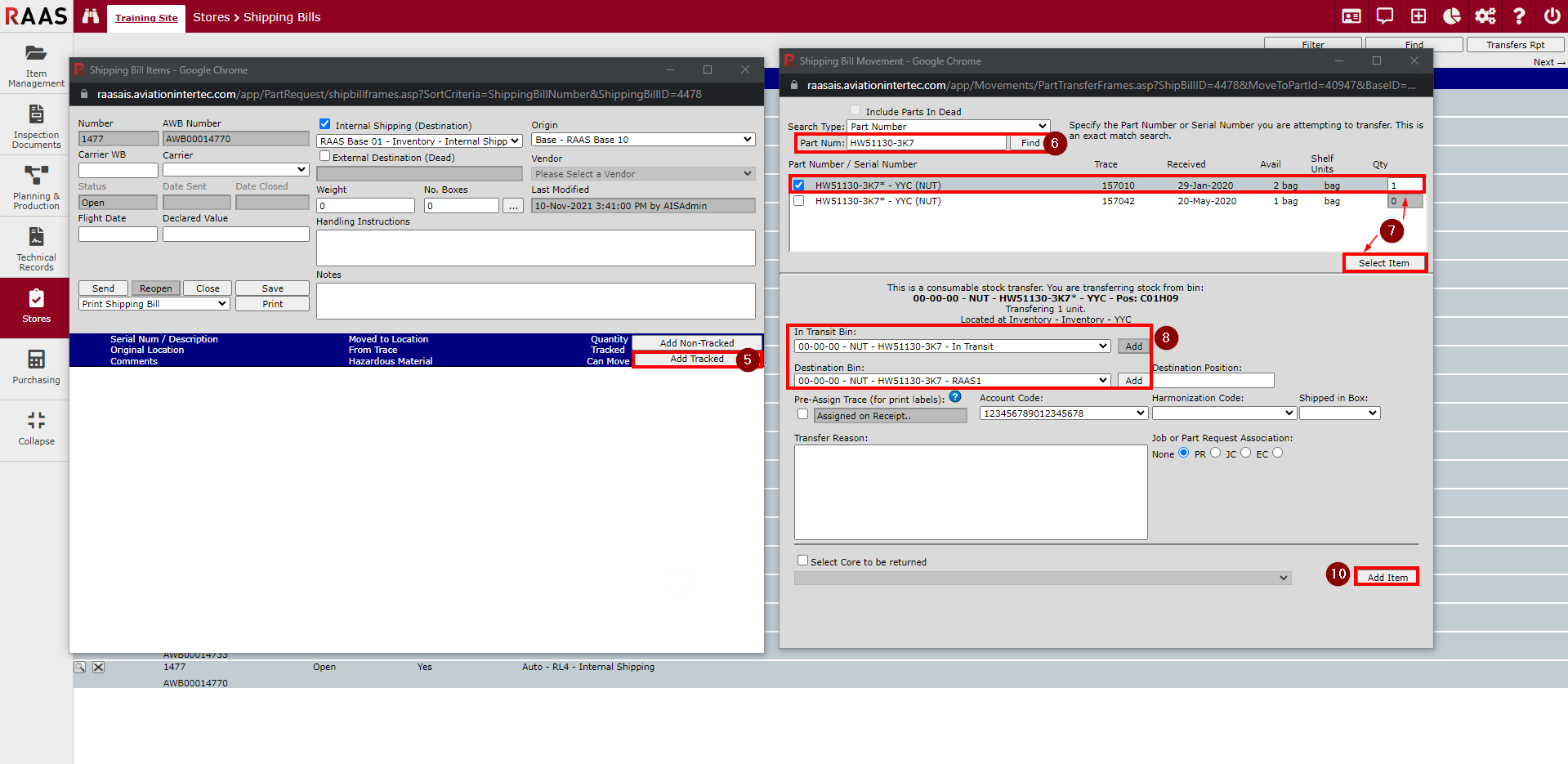
Task: Collapse the sidebar menu
Action: [36, 428]
